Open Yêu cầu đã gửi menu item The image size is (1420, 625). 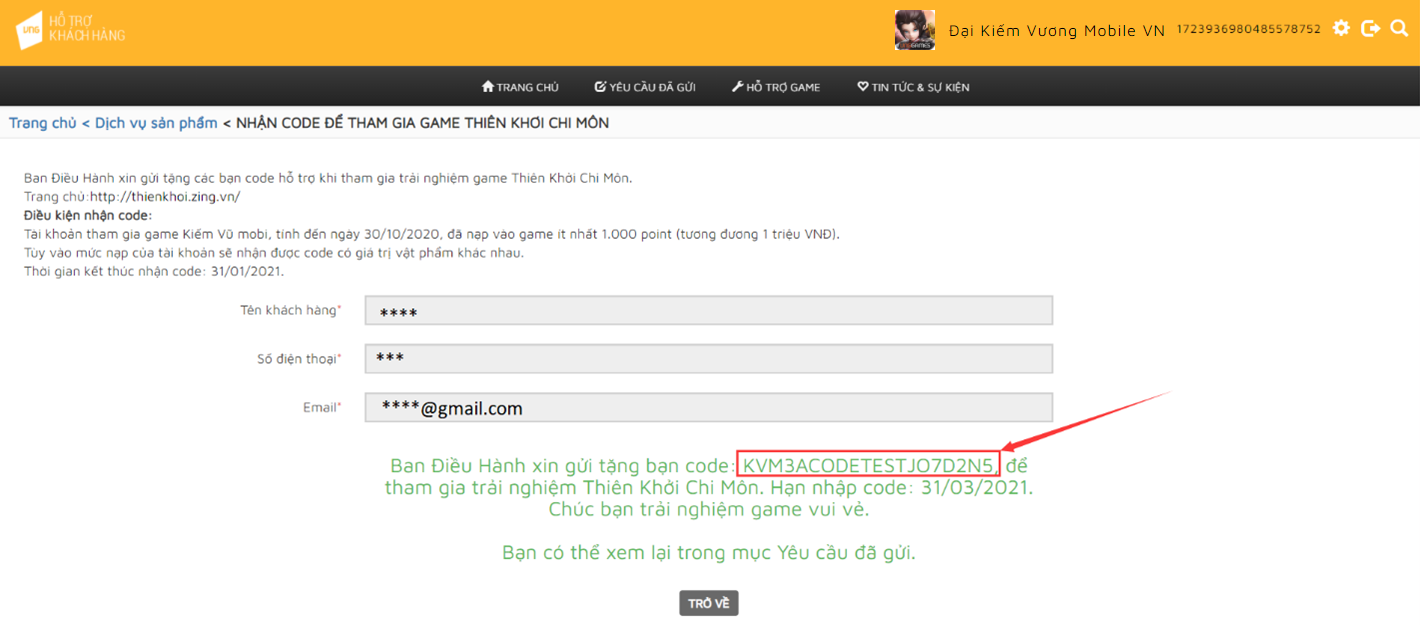645,87
